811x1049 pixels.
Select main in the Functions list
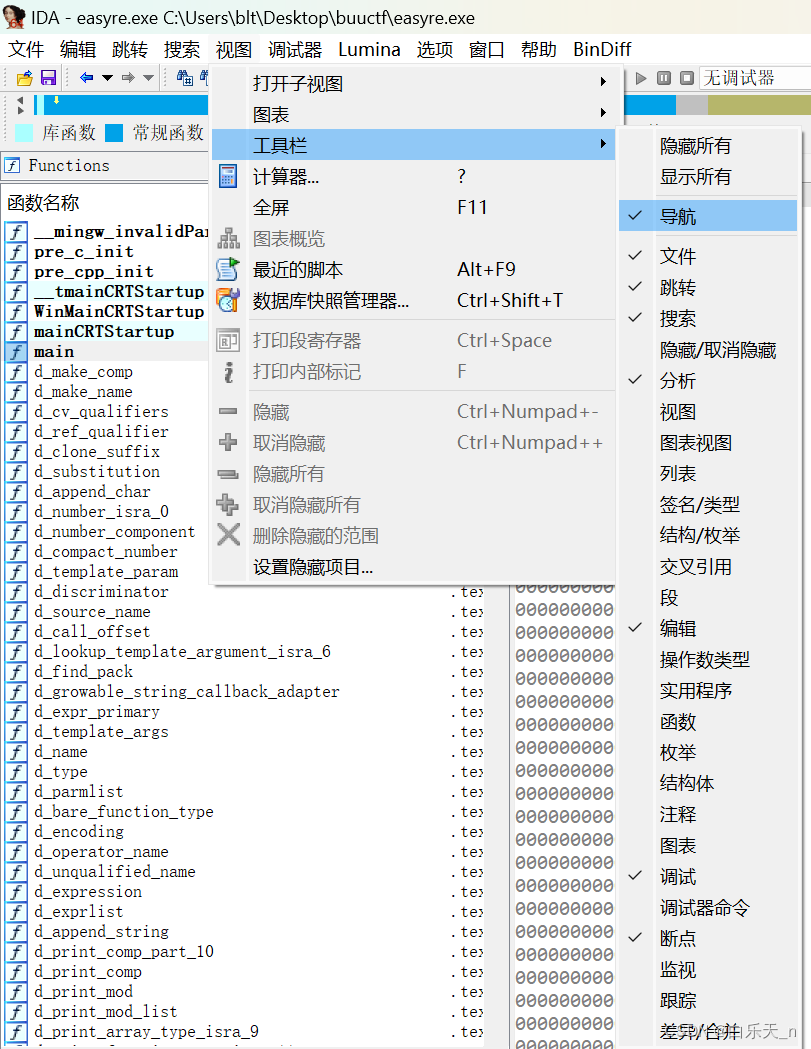(x=54, y=351)
